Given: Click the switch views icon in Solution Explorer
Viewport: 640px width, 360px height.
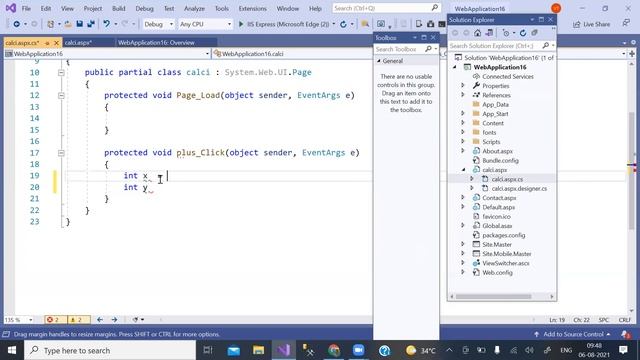Looking at the screenshot, I should (489, 33).
